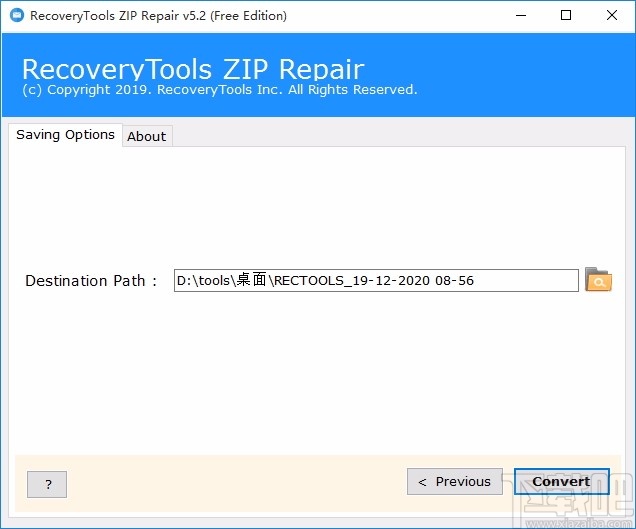This screenshot has height=529, width=636.
Task: Focus the Destination Path input field
Action: click(x=376, y=280)
